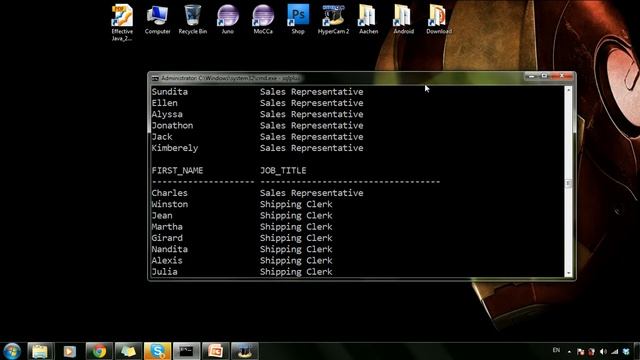
Task: Click the scrollbar down arrow in cmd
Action: (x=568, y=273)
